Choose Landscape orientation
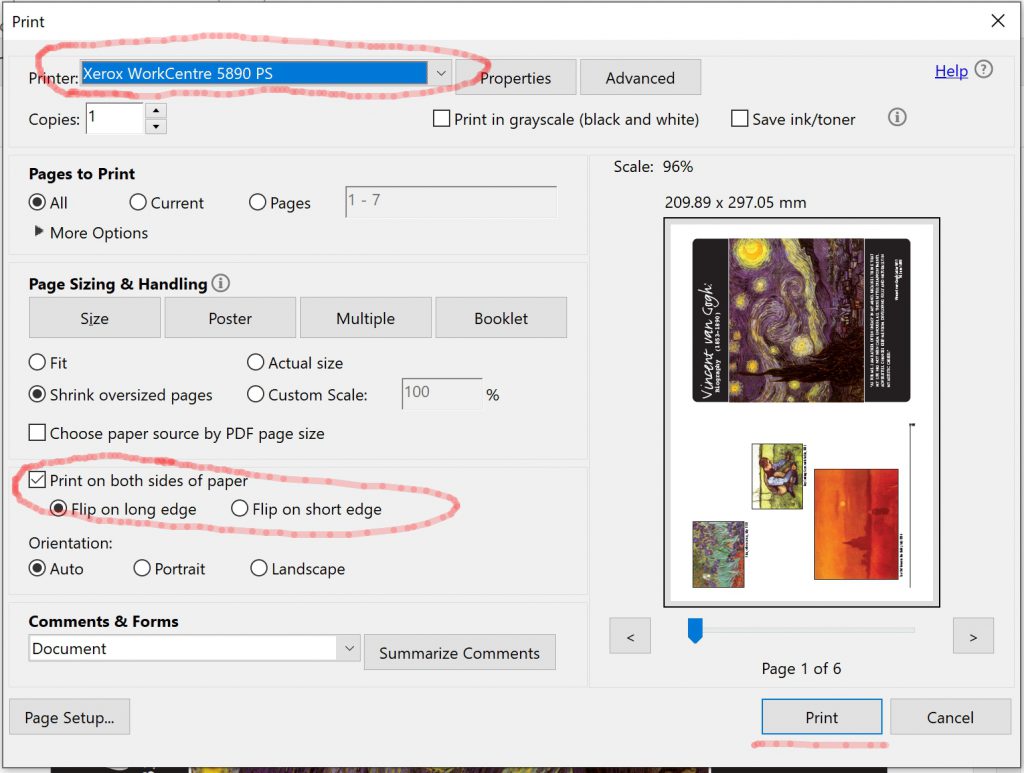 [259, 568]
